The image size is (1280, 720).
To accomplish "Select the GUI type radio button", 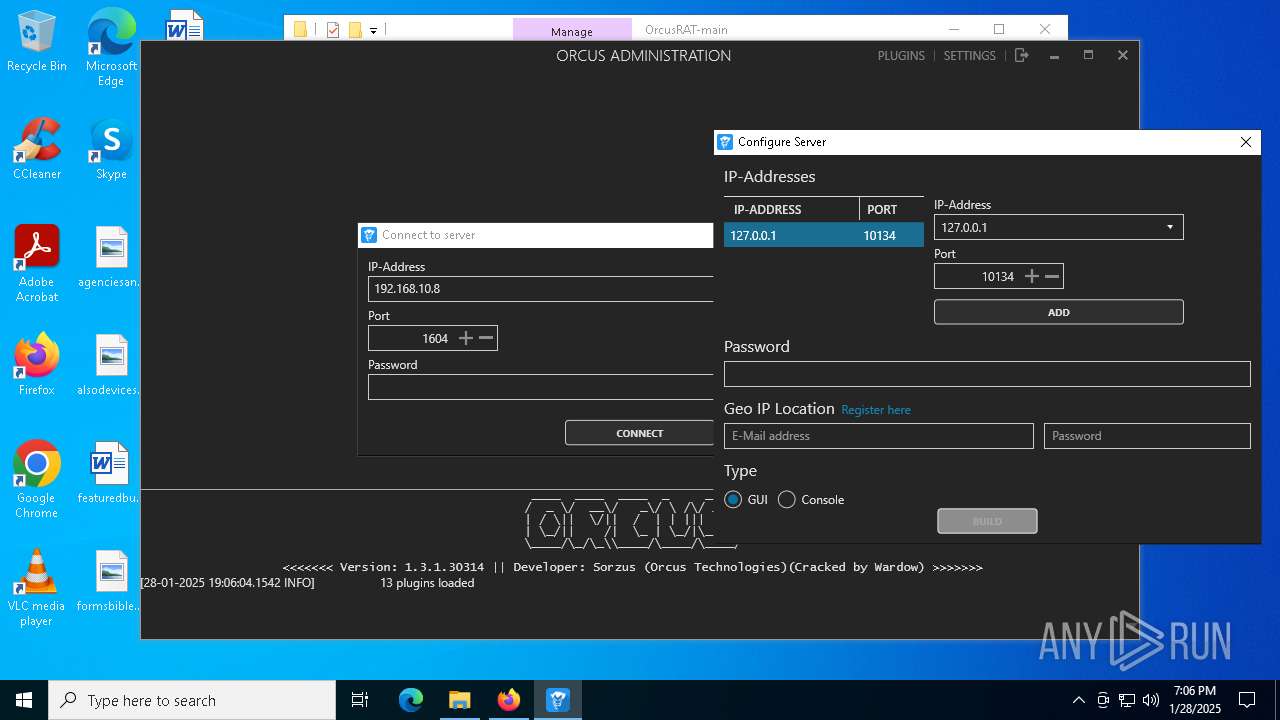I will 733,500.
